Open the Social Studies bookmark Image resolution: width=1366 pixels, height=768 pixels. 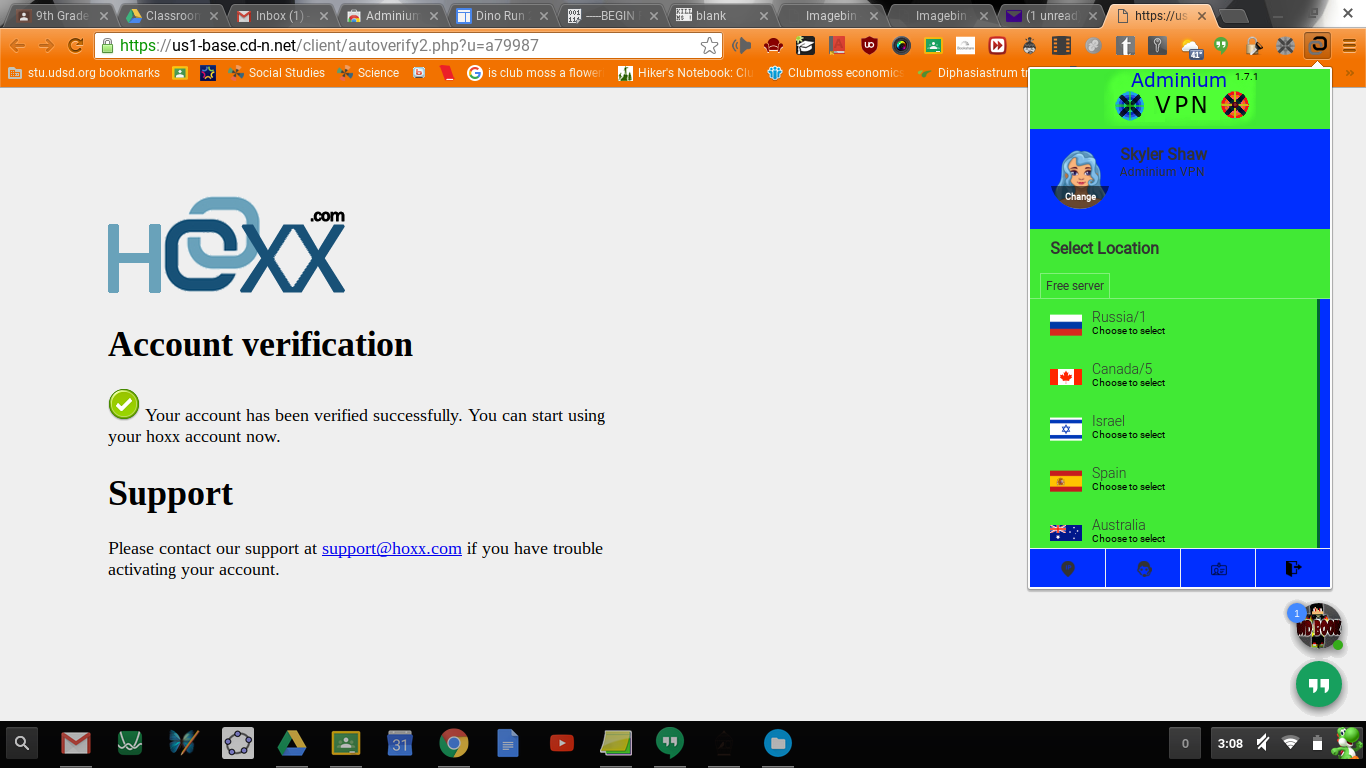pos(276,73)
